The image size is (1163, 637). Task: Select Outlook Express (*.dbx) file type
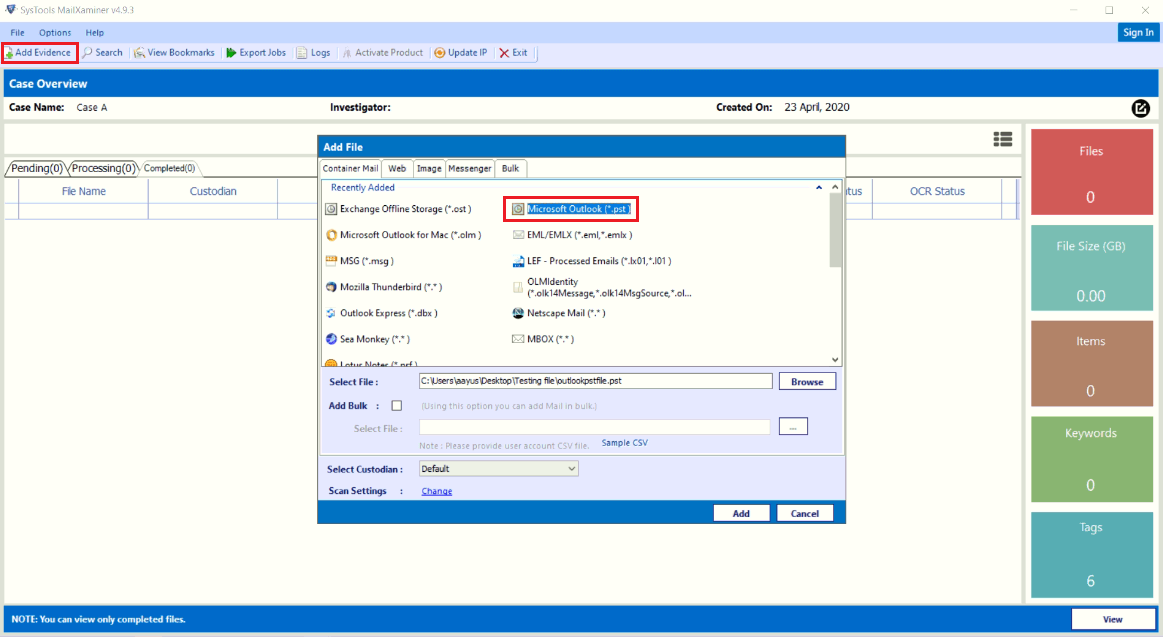tap(381, 313)
